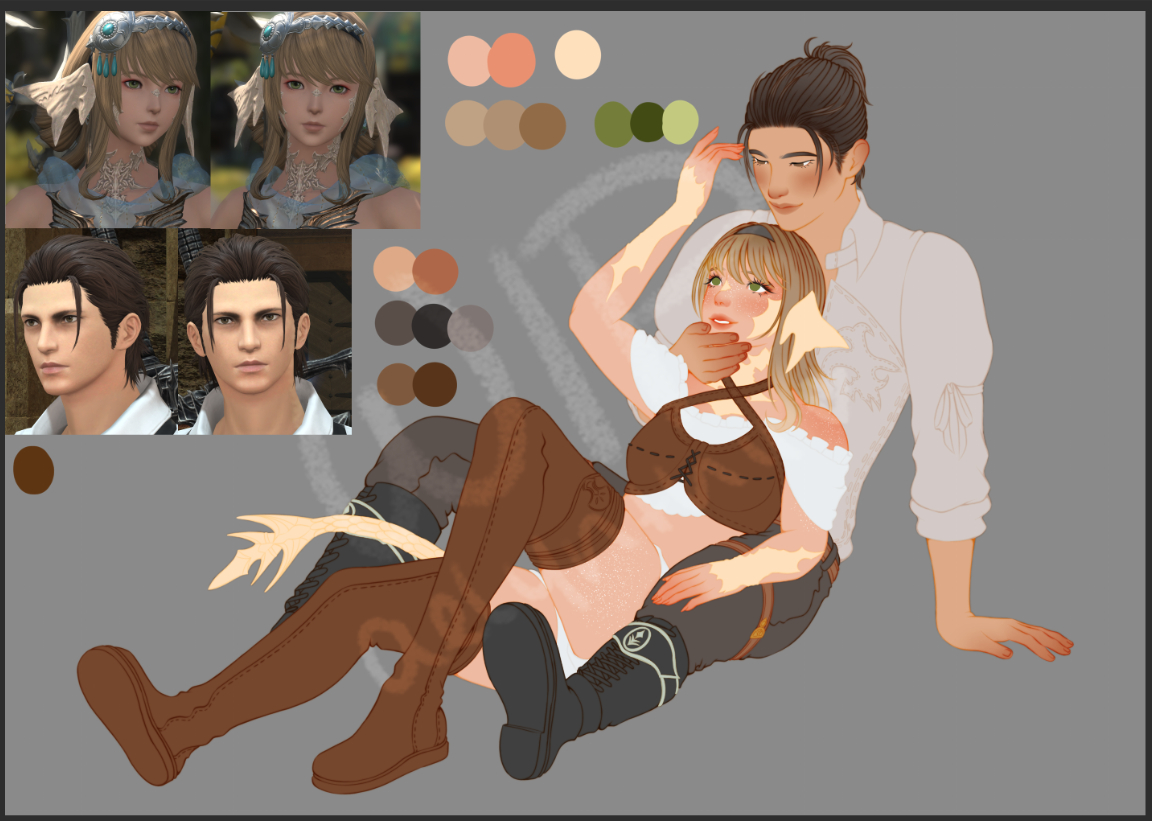Choose the darkest green swatch in green trio
The image size is (1152, 821).
coord(647,121)
